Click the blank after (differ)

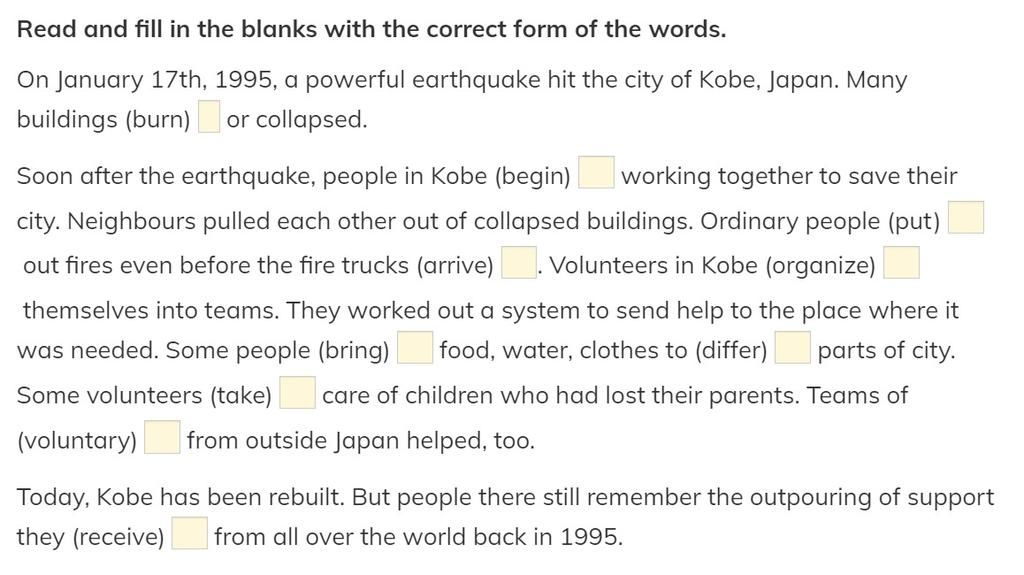click(793, 348)
